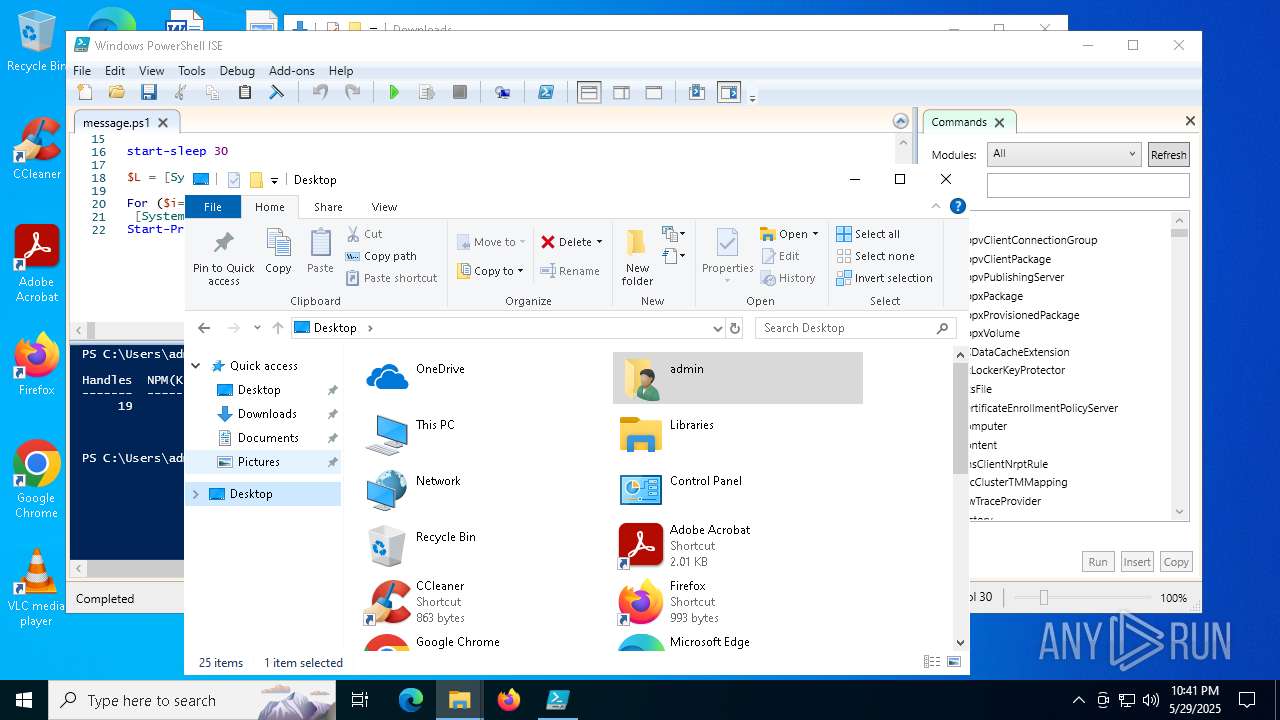The width and height of the screenshot is (1280, 720).
Task: Click Select all in Explorer ribbon
Action: point(868,234)
